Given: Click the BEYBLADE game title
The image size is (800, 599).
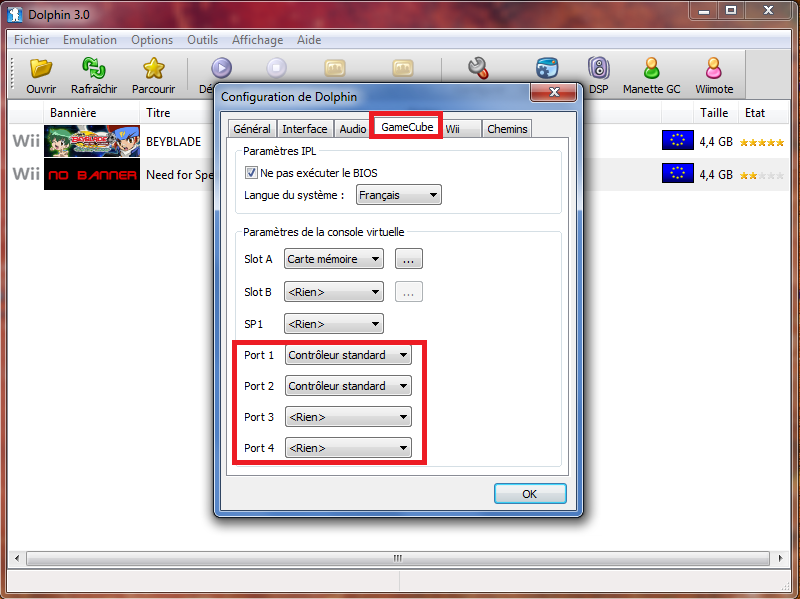Looking at the screenshot, I should pyautogui.click(x=173, y=142).
